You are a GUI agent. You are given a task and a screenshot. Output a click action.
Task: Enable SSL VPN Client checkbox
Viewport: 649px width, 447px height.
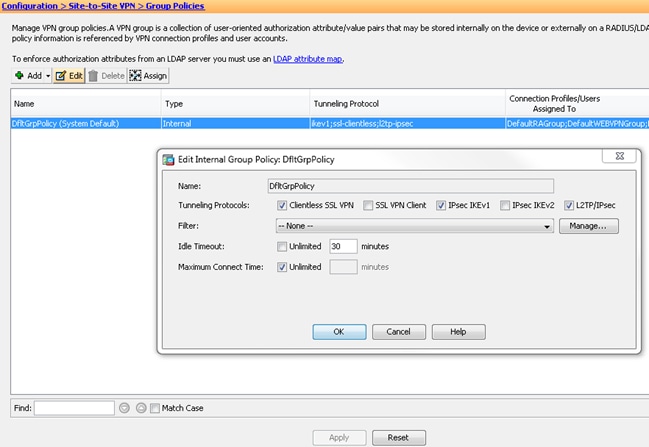[x=368, y=205]
